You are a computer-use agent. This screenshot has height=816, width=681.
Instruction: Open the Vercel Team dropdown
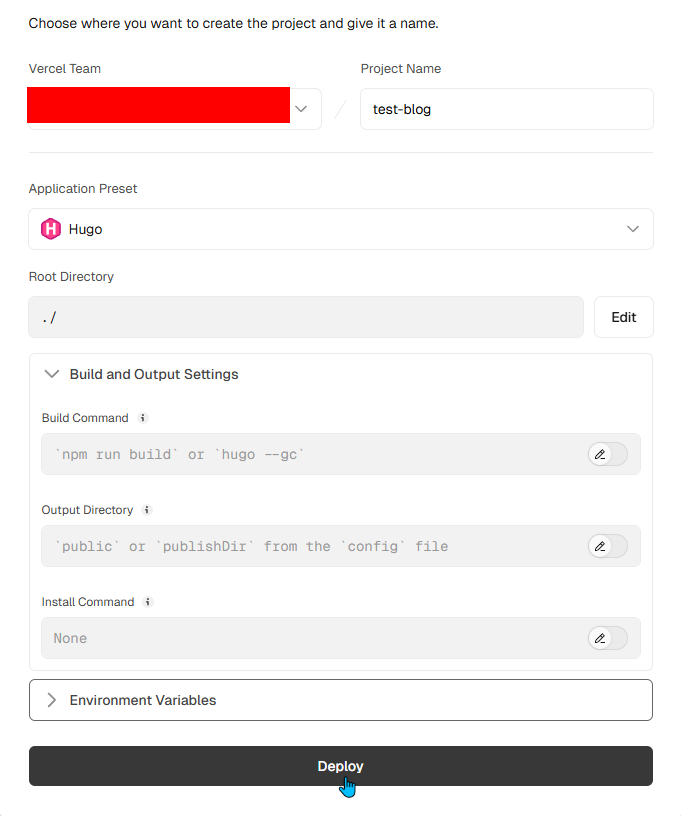[175, 109]
